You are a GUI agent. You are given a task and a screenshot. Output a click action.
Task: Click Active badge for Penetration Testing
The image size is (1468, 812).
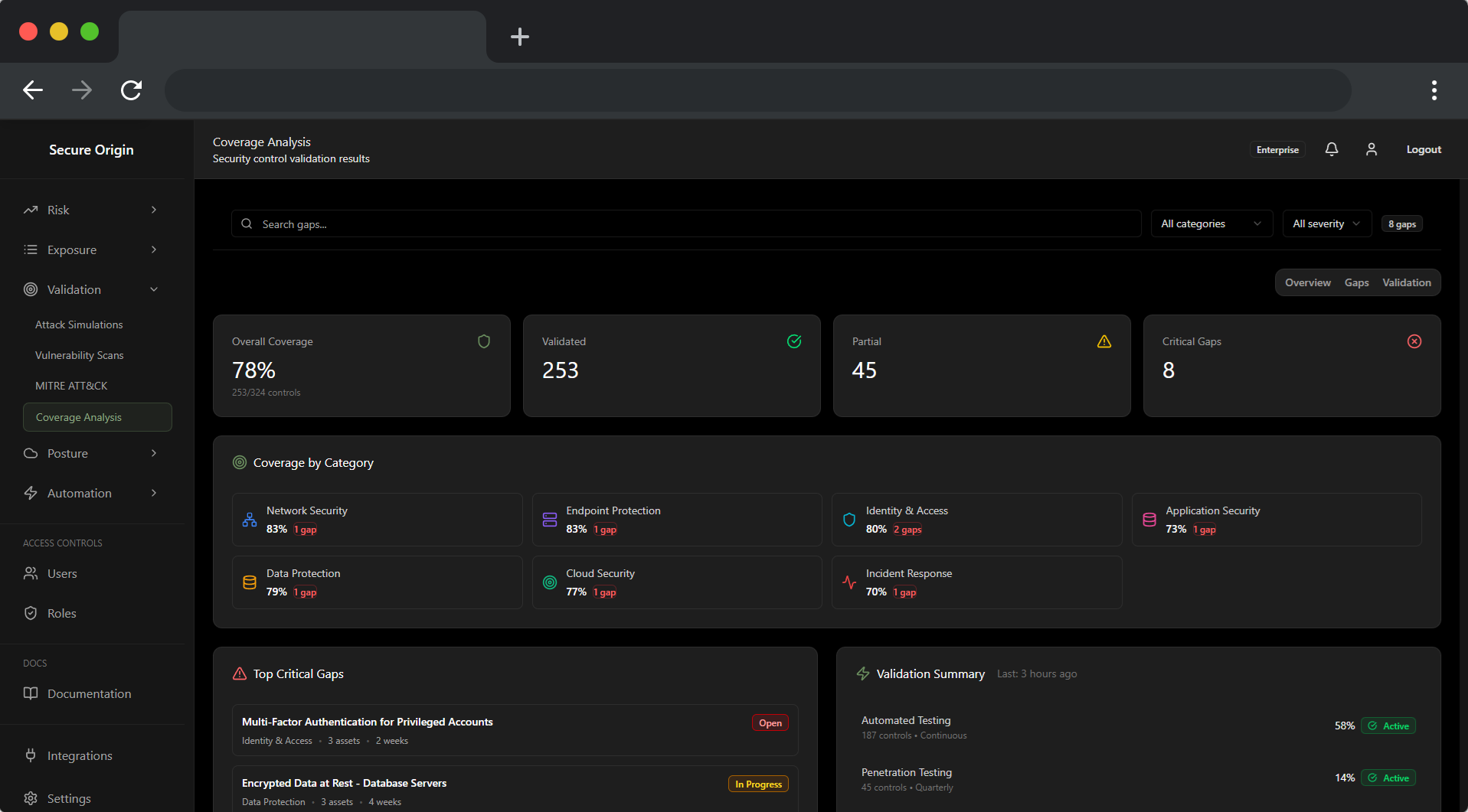point(1388,778)
